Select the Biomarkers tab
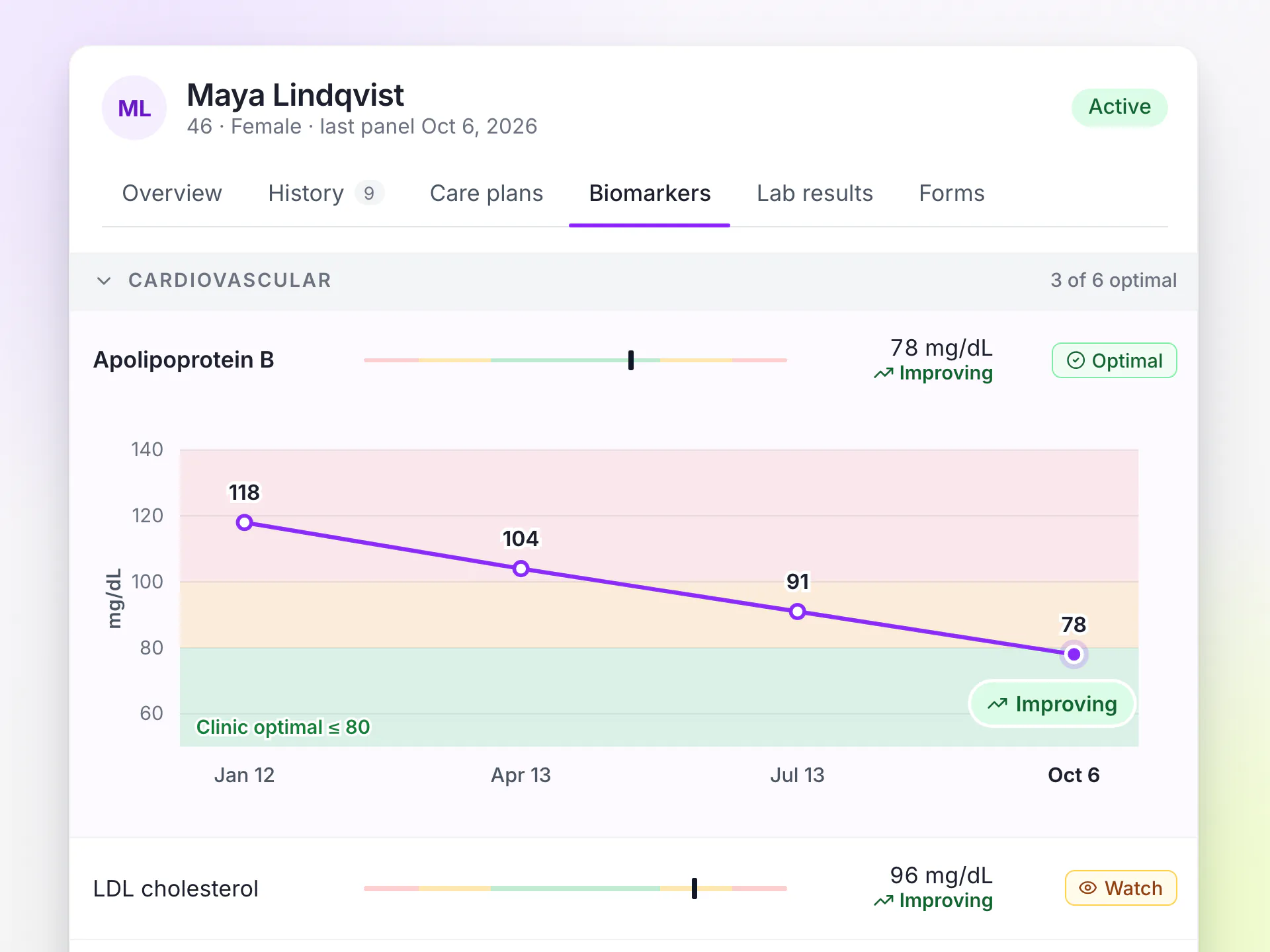1270x952 pixels. click(650, 193)
